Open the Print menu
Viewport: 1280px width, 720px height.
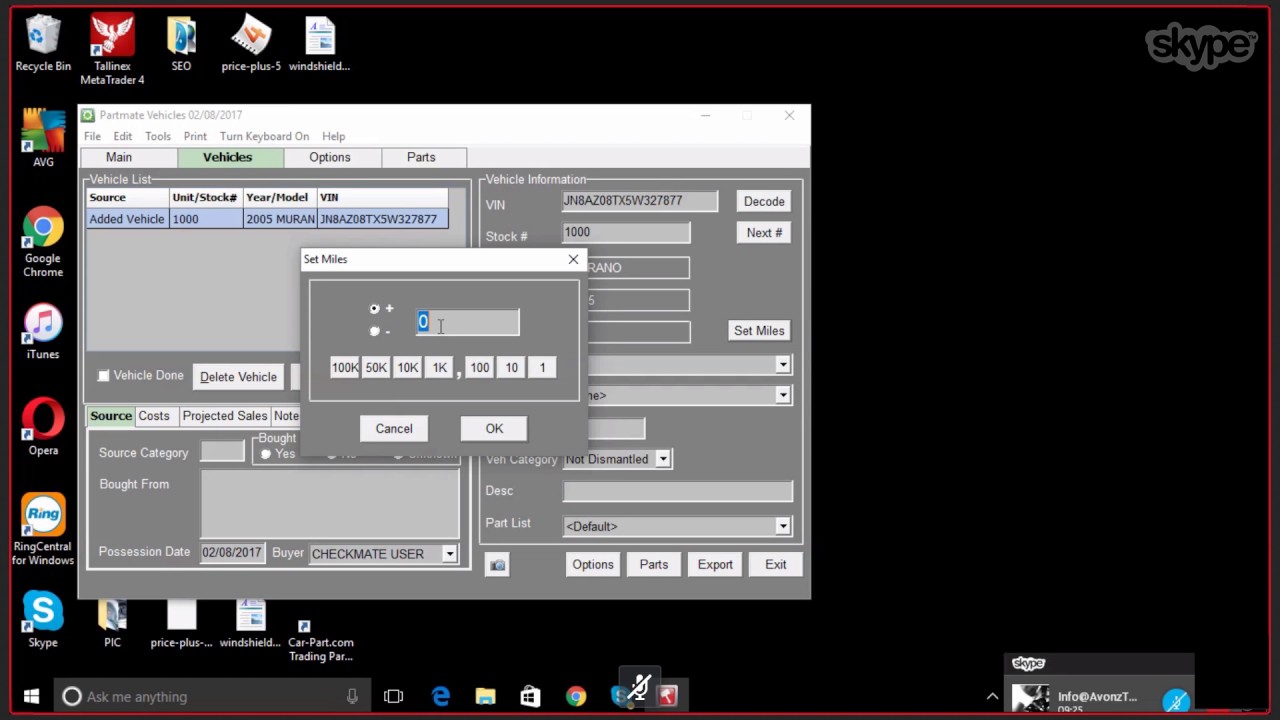(x=195, y=136)
